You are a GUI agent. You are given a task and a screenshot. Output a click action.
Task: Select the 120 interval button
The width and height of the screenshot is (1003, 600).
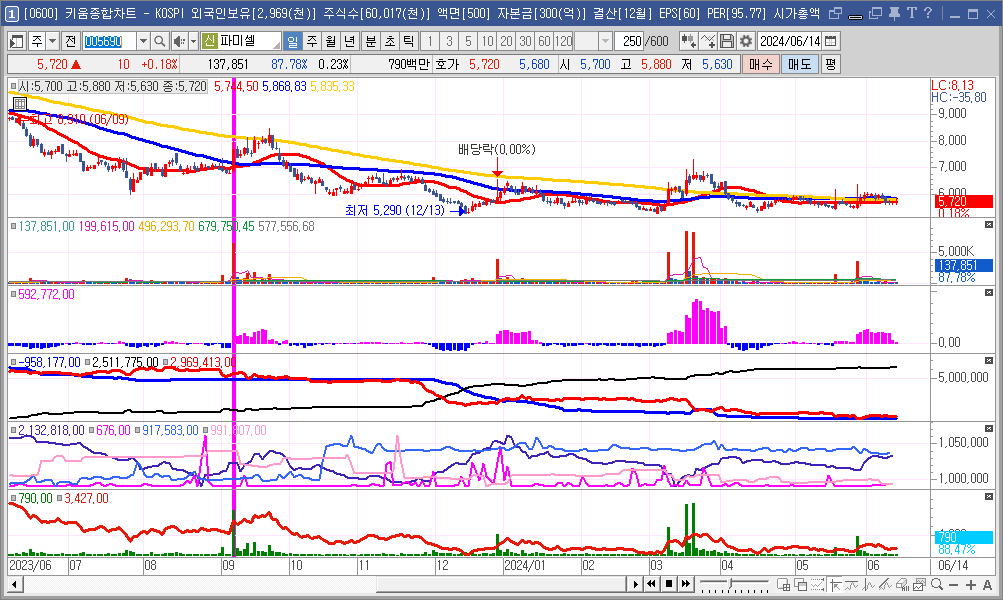coord(564,41)
